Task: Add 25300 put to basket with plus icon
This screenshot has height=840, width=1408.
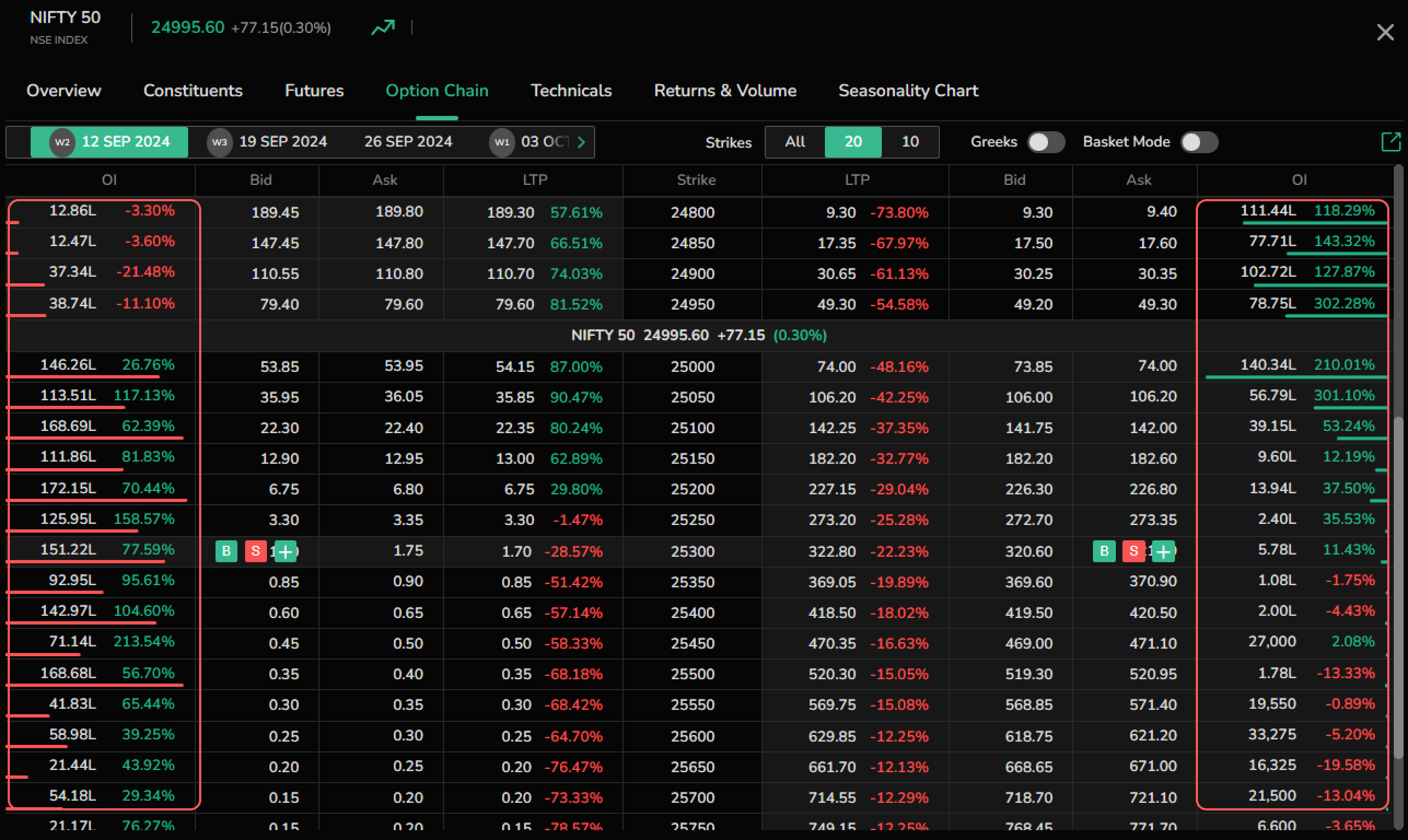Action: pyautogui.click(x=1163, y=551)
